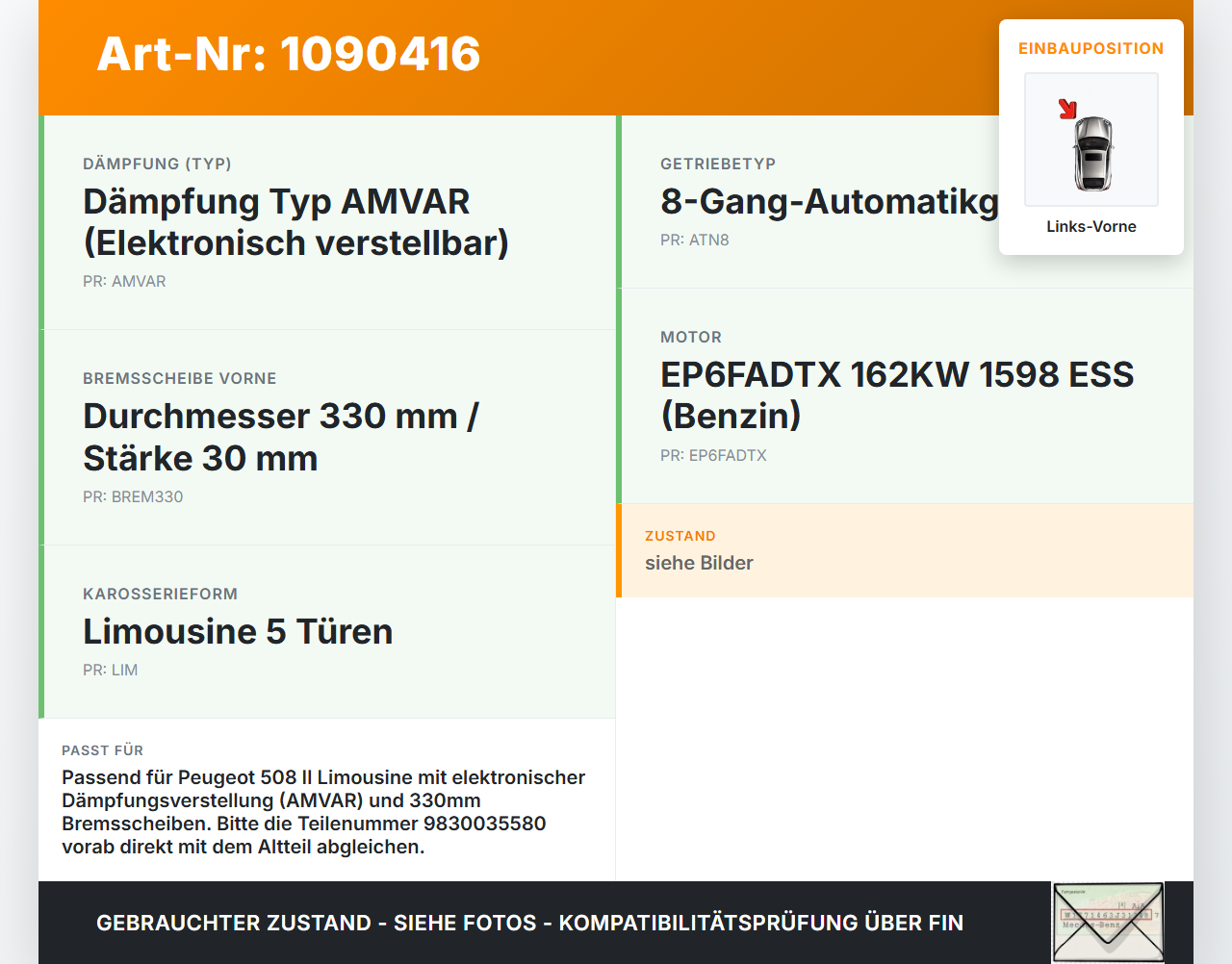Click the 'BREMSSCHEIBE VORNE' label
The height and width of the screenshot is (964, 1232).
pyautogui.click(x=180, y=378)
